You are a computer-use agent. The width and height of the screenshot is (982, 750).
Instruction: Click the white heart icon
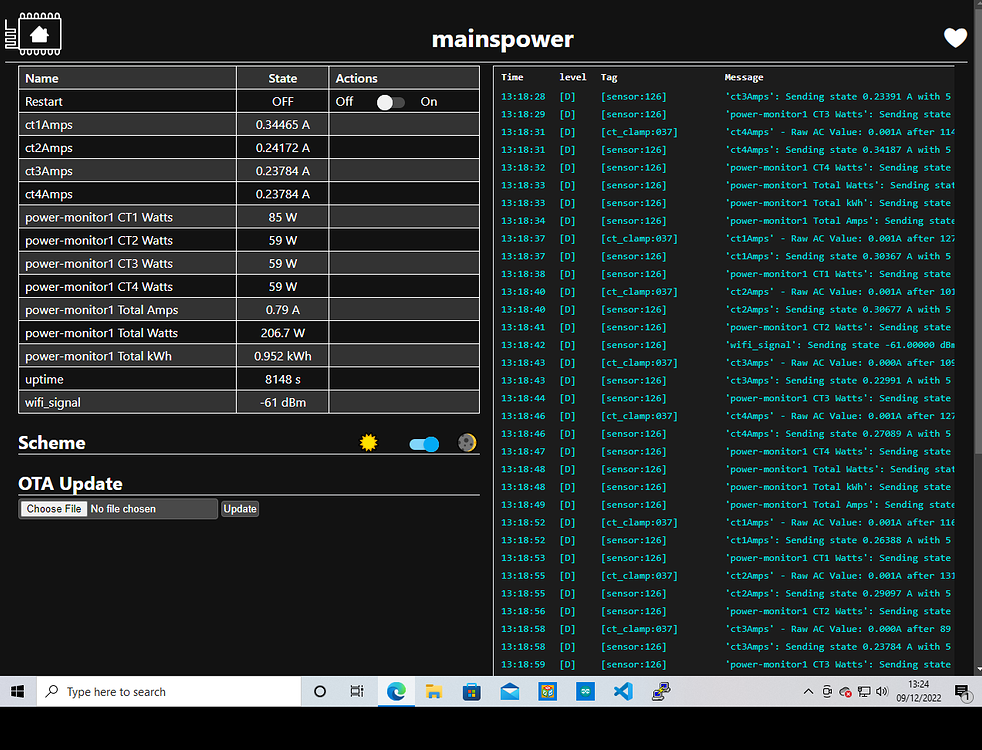pyautogui.click(x=955, y=38)
